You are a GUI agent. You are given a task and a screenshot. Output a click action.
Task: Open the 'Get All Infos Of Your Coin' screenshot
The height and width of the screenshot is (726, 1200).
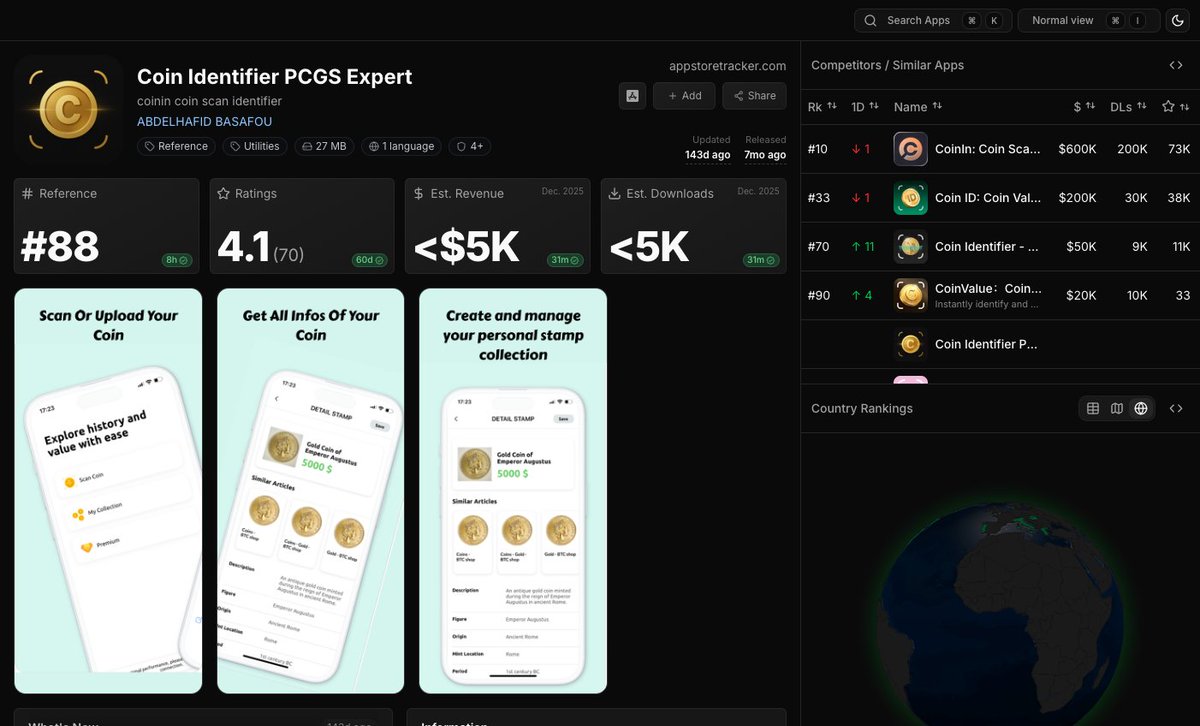311,491
